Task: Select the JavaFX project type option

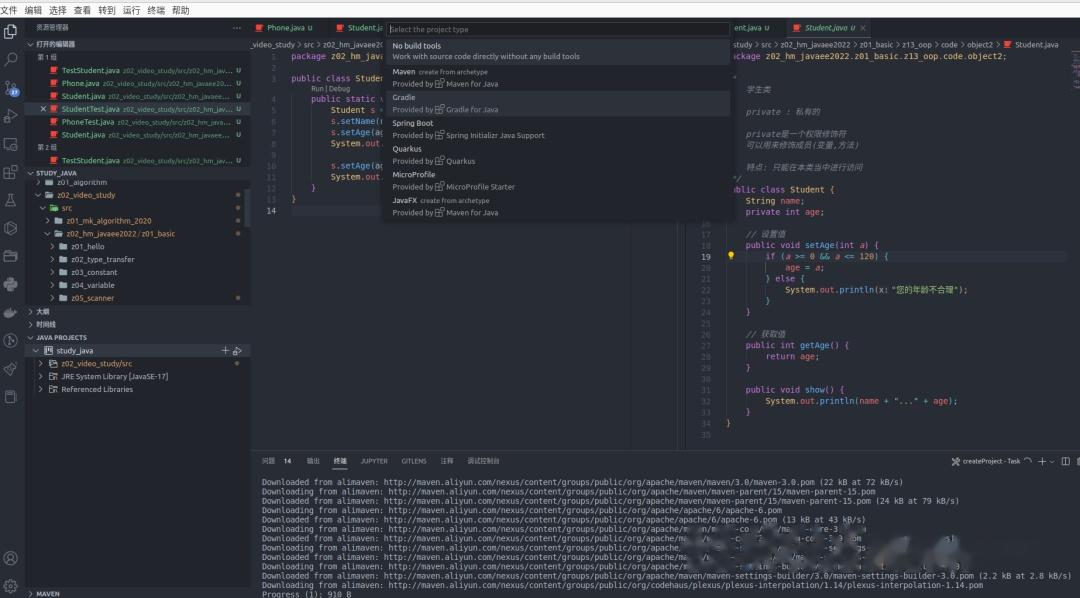Action: click(x=558, y=206)
